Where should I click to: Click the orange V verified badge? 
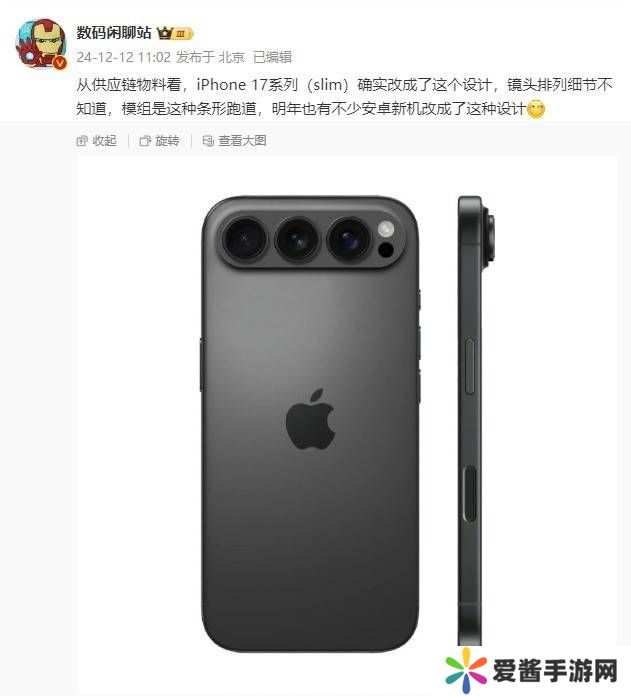point(60,63)
